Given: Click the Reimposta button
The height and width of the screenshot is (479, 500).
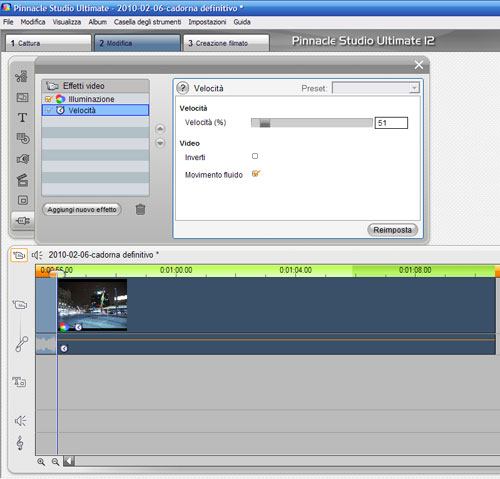Looking at the screenshot, I should point(392,230).
